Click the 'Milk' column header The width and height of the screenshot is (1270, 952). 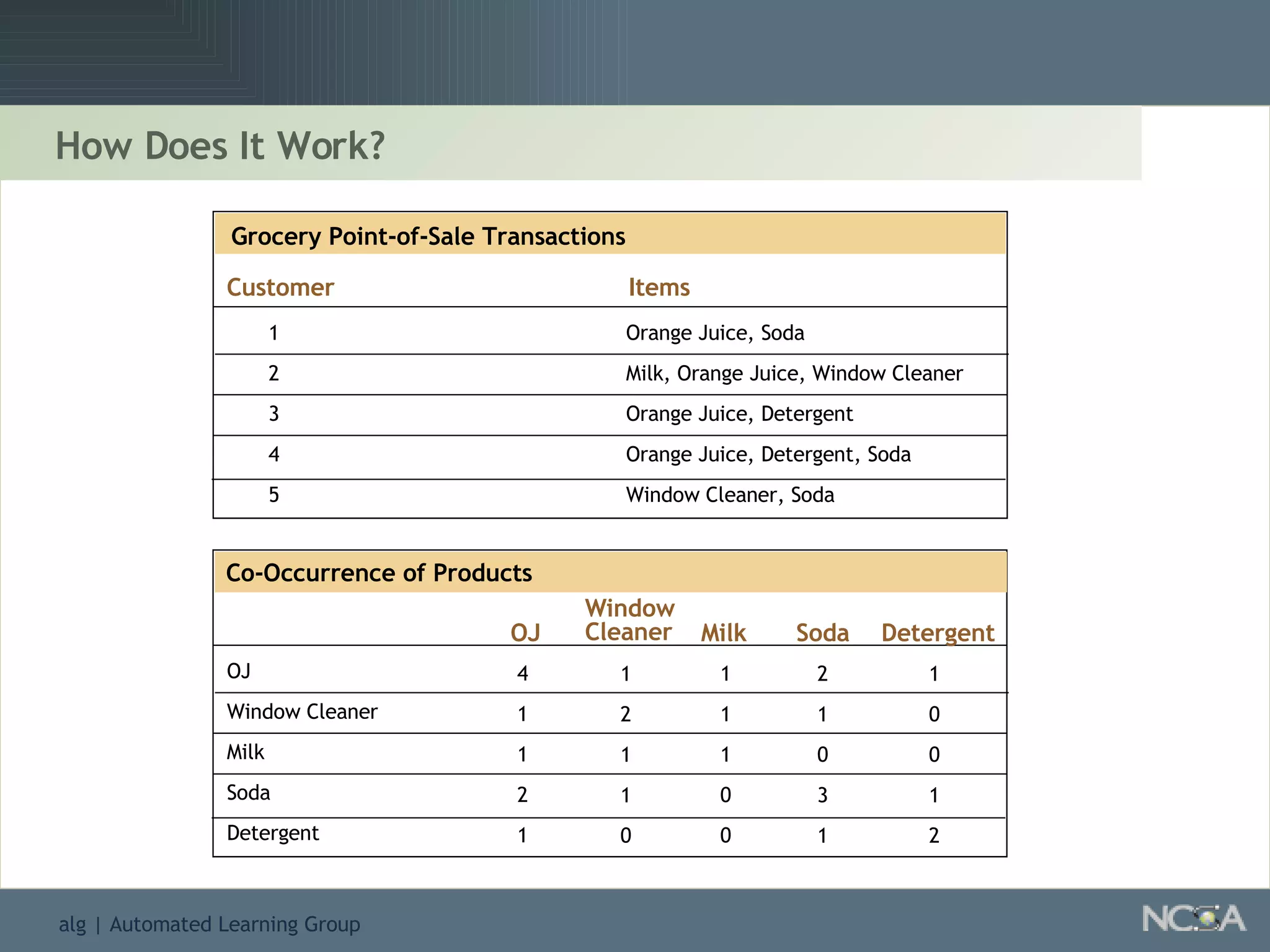coord(723,633)
